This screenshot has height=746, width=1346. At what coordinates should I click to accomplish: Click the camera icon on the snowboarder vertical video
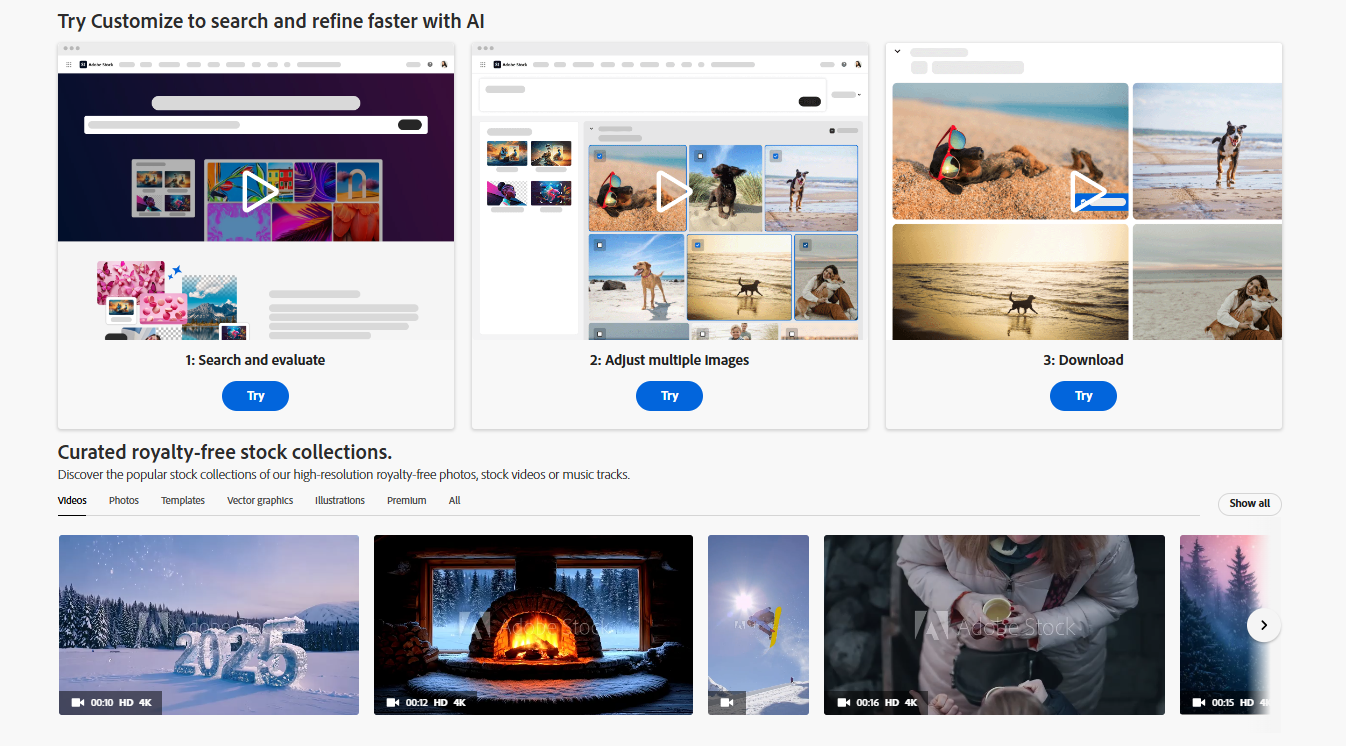tap(727, 702)
